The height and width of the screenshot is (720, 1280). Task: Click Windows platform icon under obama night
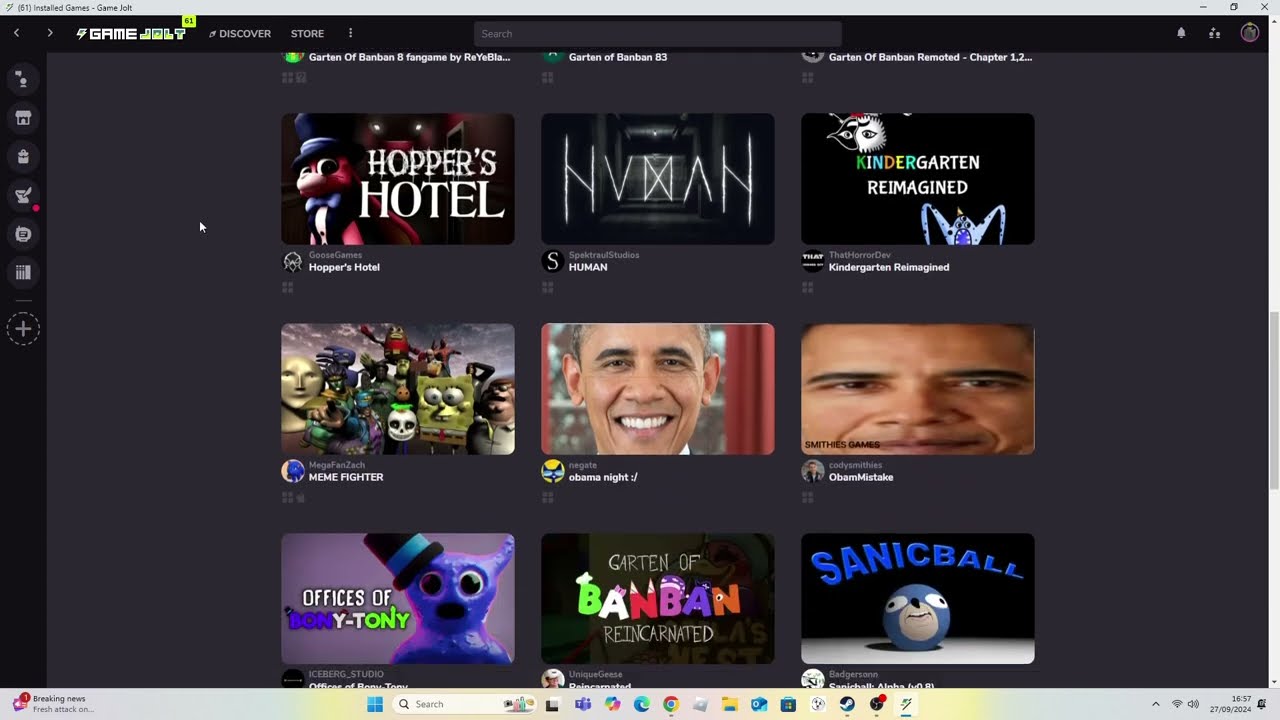[547, 498]
